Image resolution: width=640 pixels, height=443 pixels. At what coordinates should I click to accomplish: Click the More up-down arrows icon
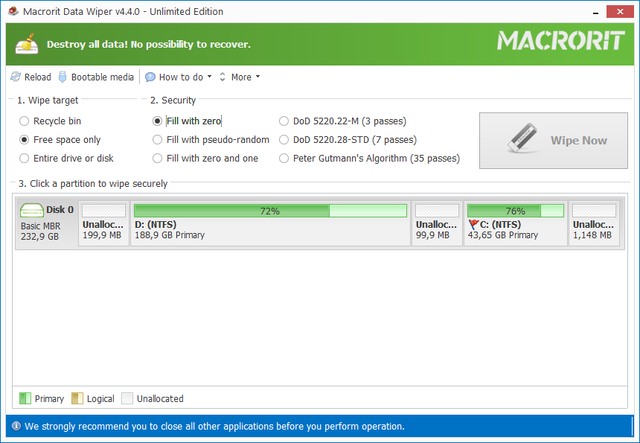222,77
